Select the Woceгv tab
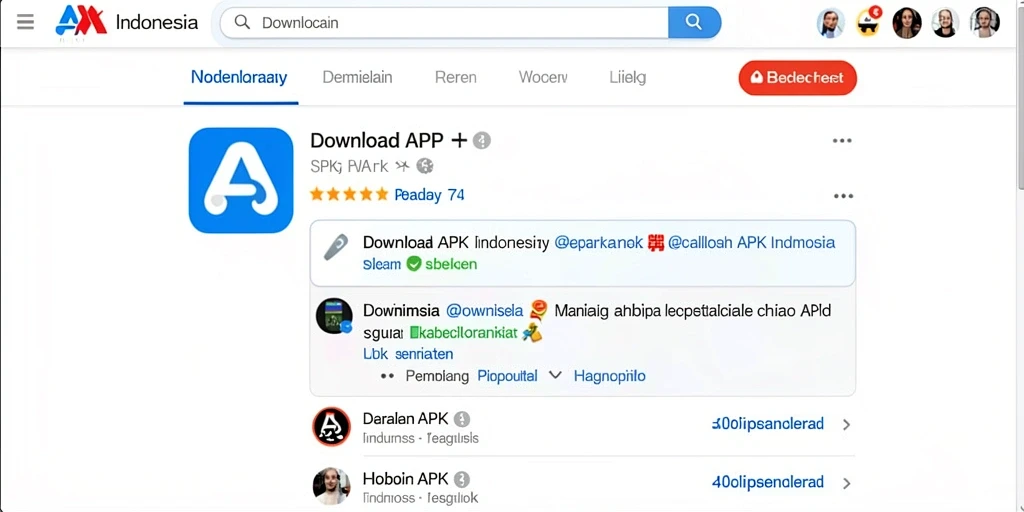 click(543, 77)
